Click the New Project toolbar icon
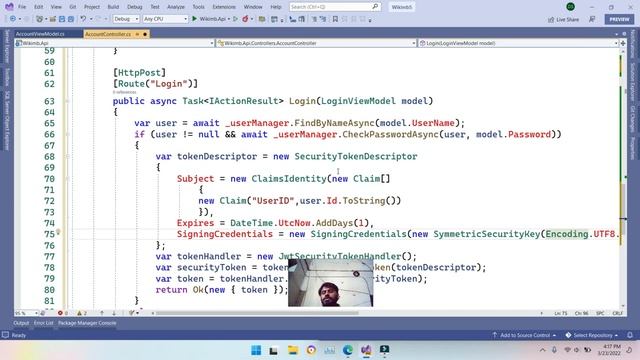 click(x=40, y=19)
